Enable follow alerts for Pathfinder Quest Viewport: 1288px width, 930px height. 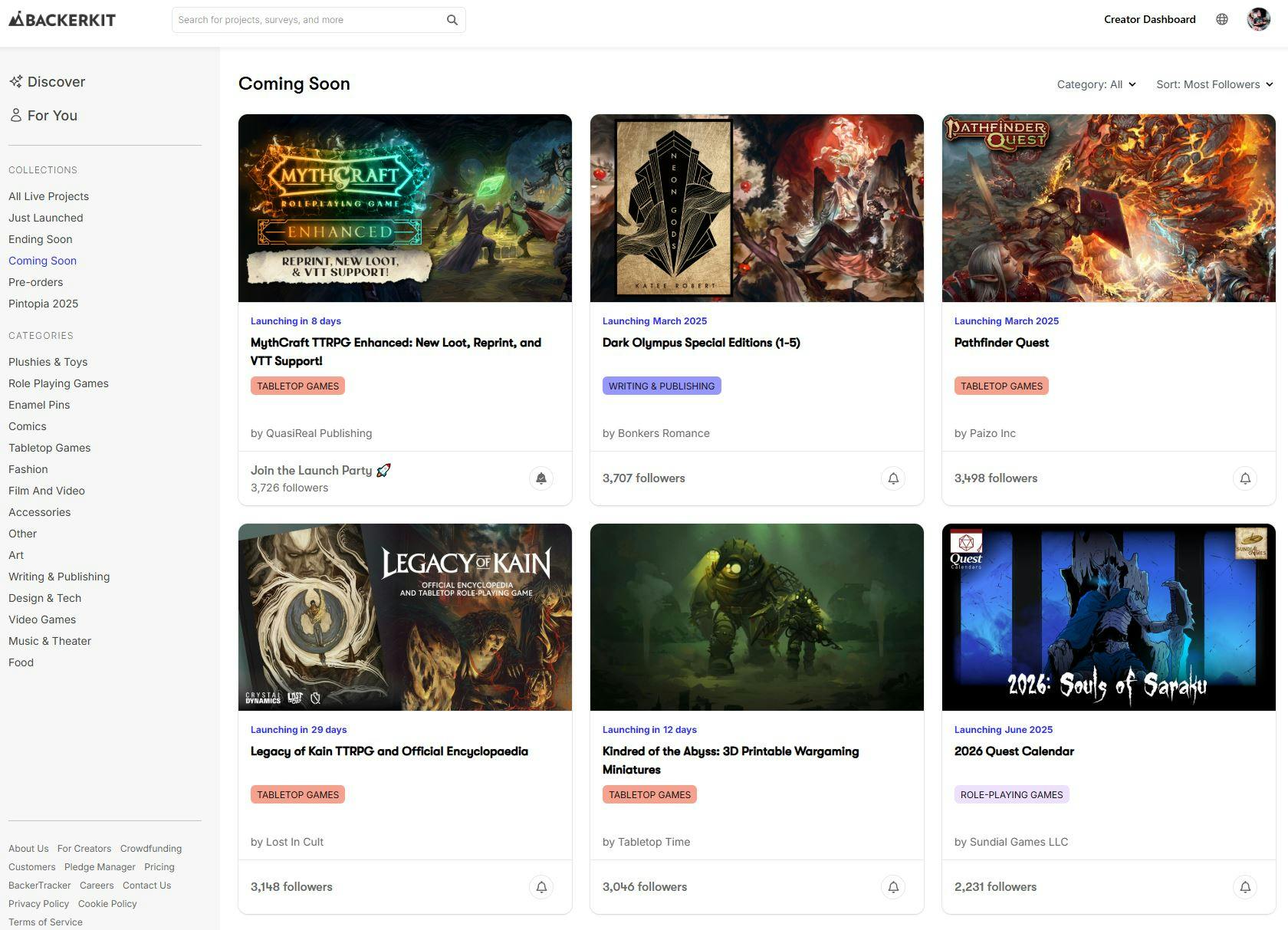pos(1245,478)
